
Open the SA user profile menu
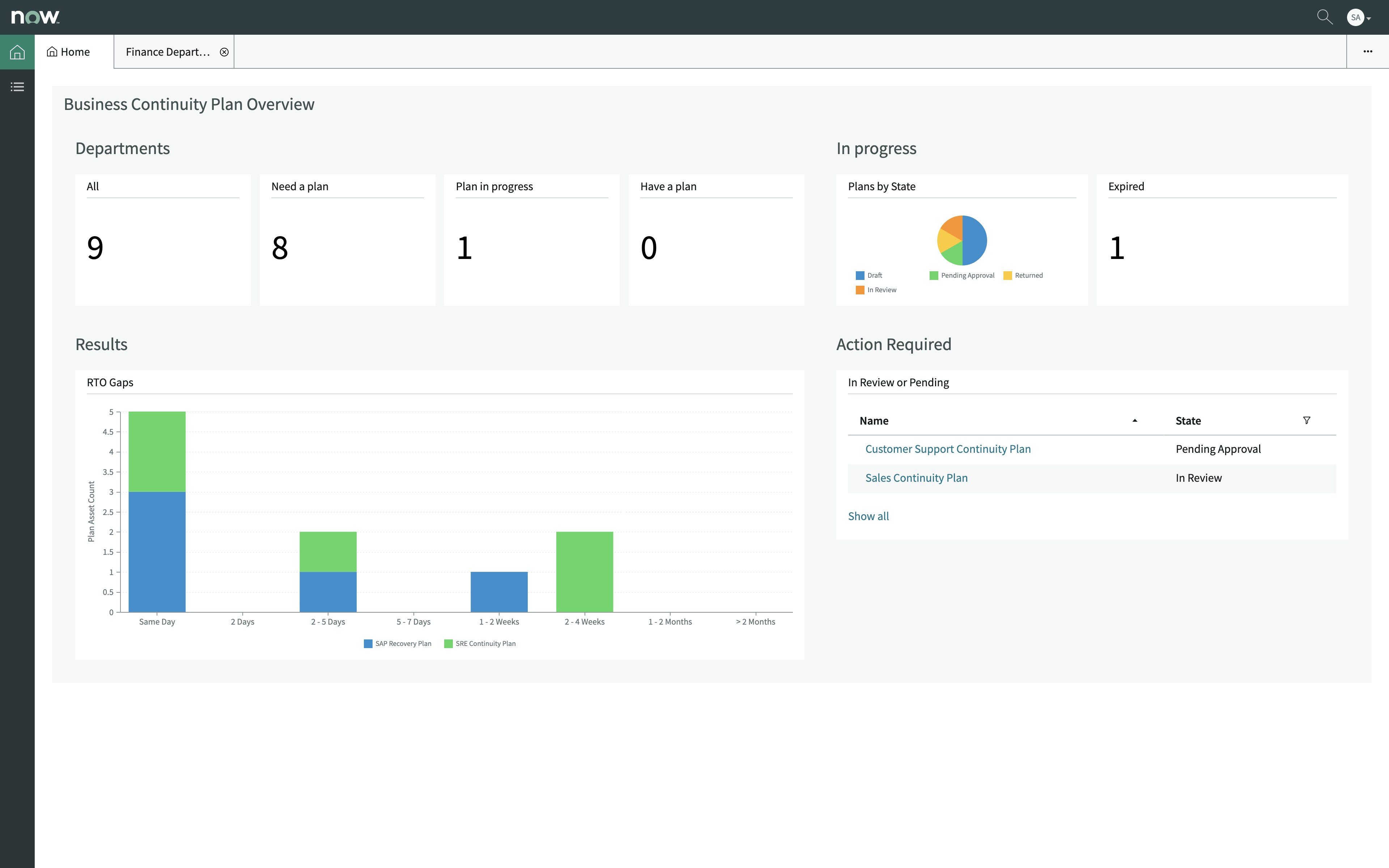click(1359, 17)
